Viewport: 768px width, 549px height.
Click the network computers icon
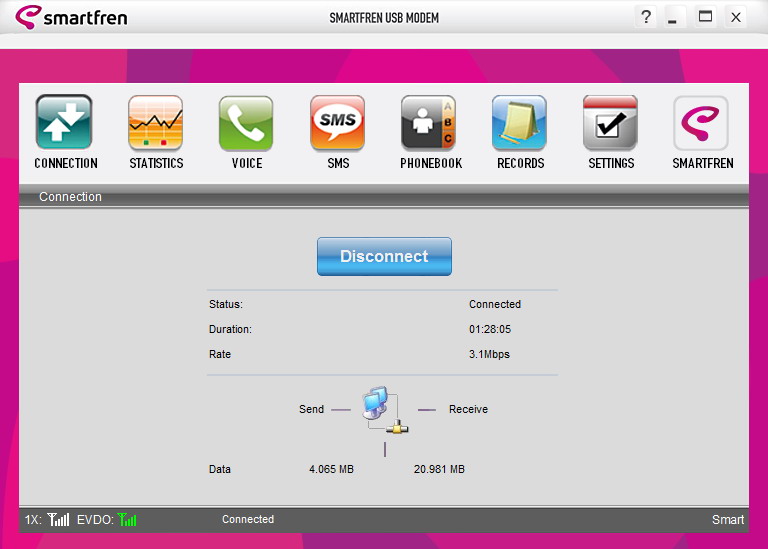click(385, 410)
